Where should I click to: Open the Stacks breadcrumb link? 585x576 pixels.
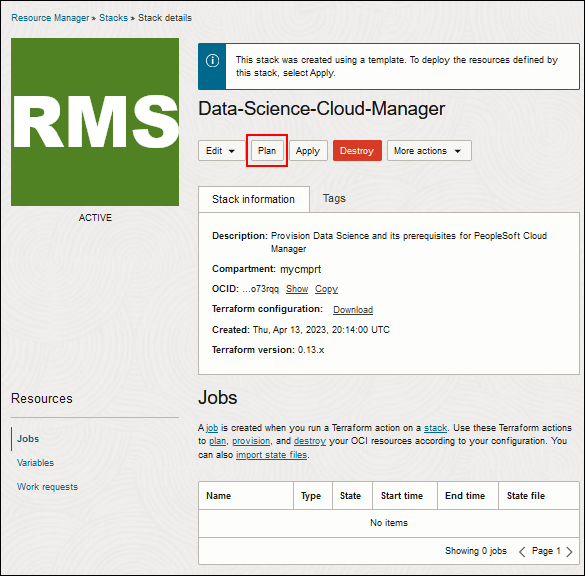pos(113,18)
